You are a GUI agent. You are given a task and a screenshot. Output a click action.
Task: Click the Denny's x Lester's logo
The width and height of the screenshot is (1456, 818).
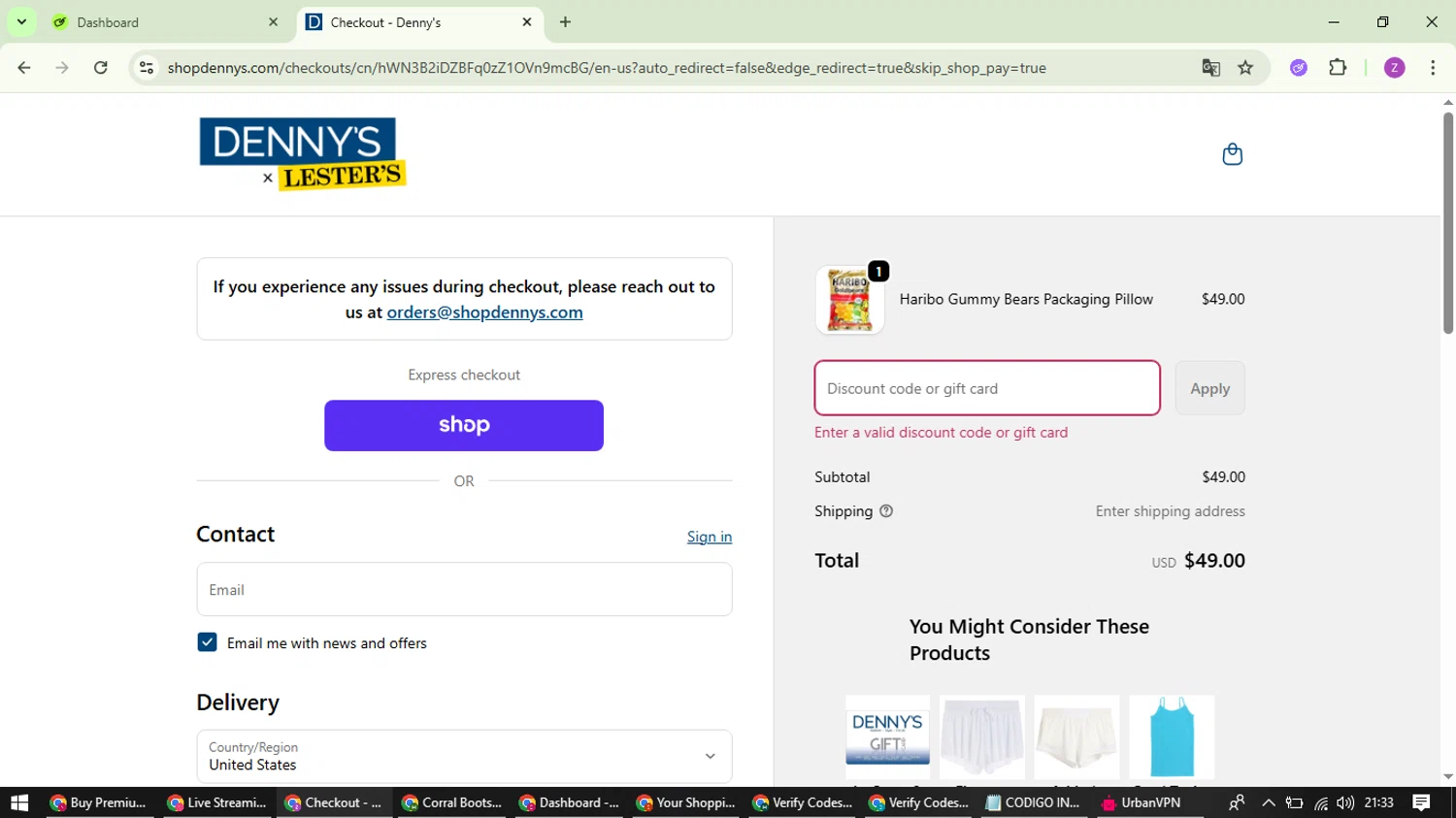pos(302,154)
